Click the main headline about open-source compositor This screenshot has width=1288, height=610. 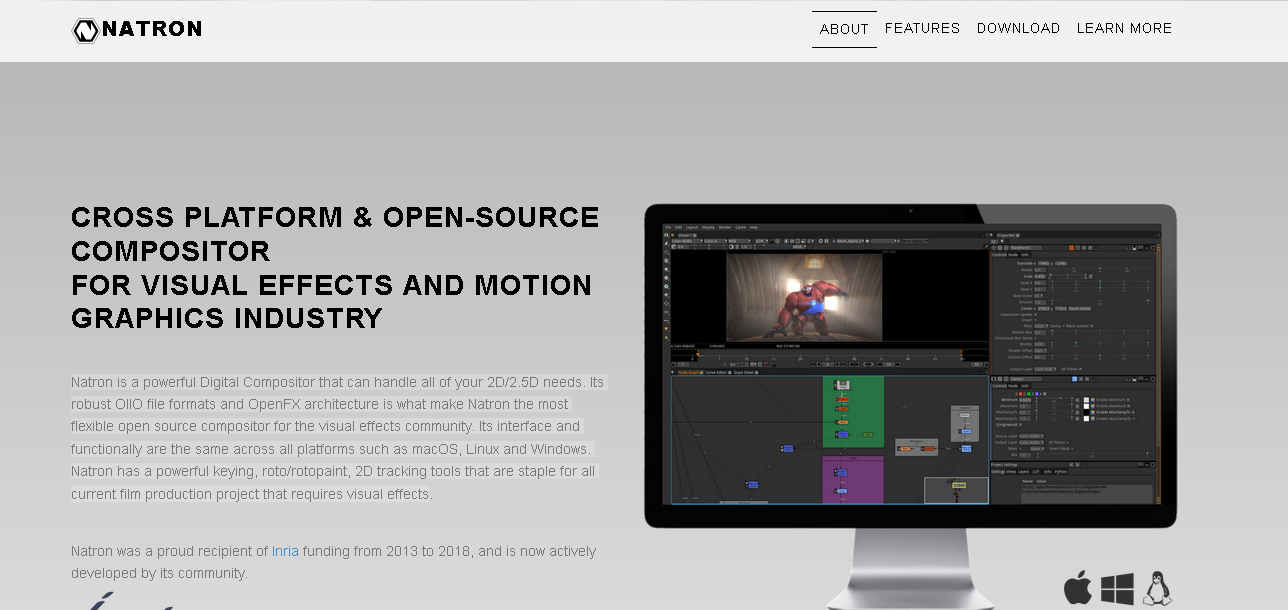tap(335, 267)
